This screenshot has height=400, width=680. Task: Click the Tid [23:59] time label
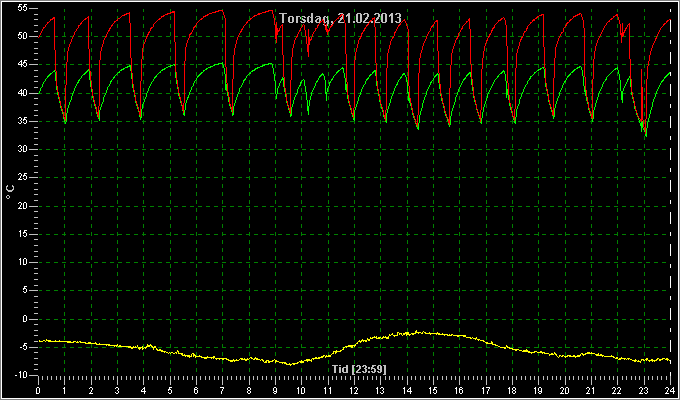[359, 369]
